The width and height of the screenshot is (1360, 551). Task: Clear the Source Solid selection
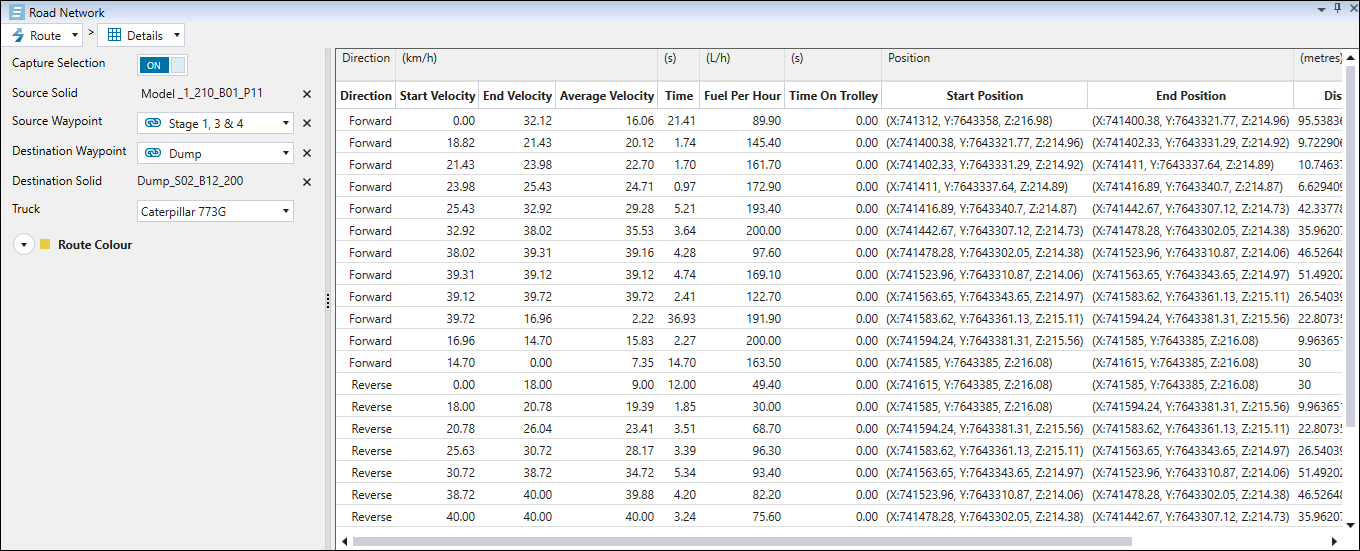click(x=307, y=94)
